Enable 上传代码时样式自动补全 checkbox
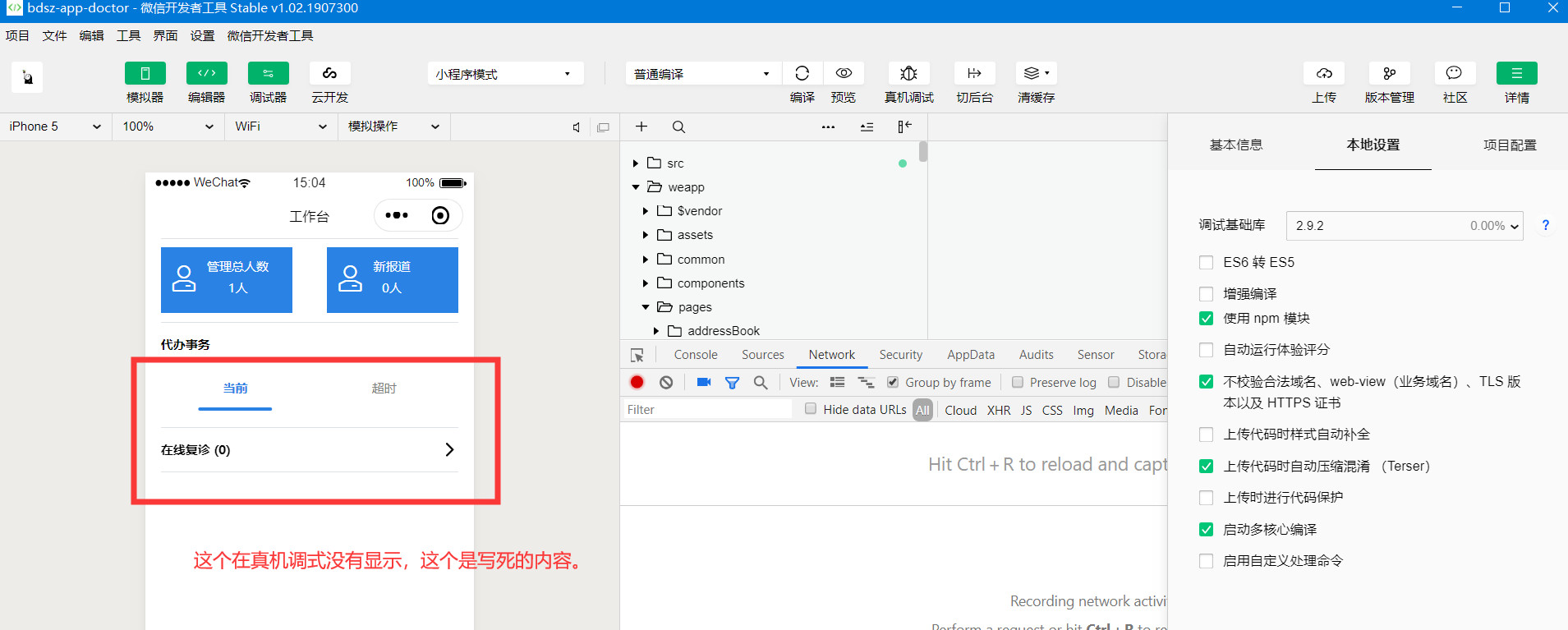 (x=1206, y=435)
